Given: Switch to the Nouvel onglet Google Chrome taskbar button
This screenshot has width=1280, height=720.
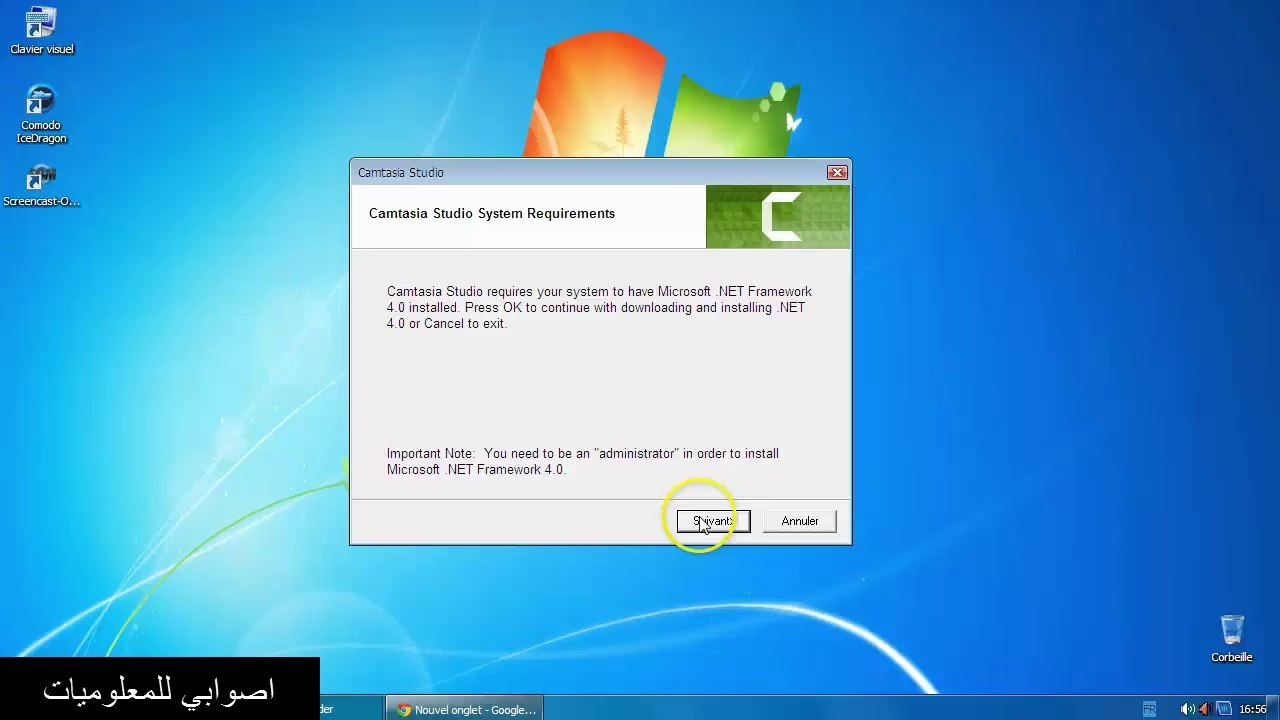Looking at the screenshot, I should (x=466, y=709).
